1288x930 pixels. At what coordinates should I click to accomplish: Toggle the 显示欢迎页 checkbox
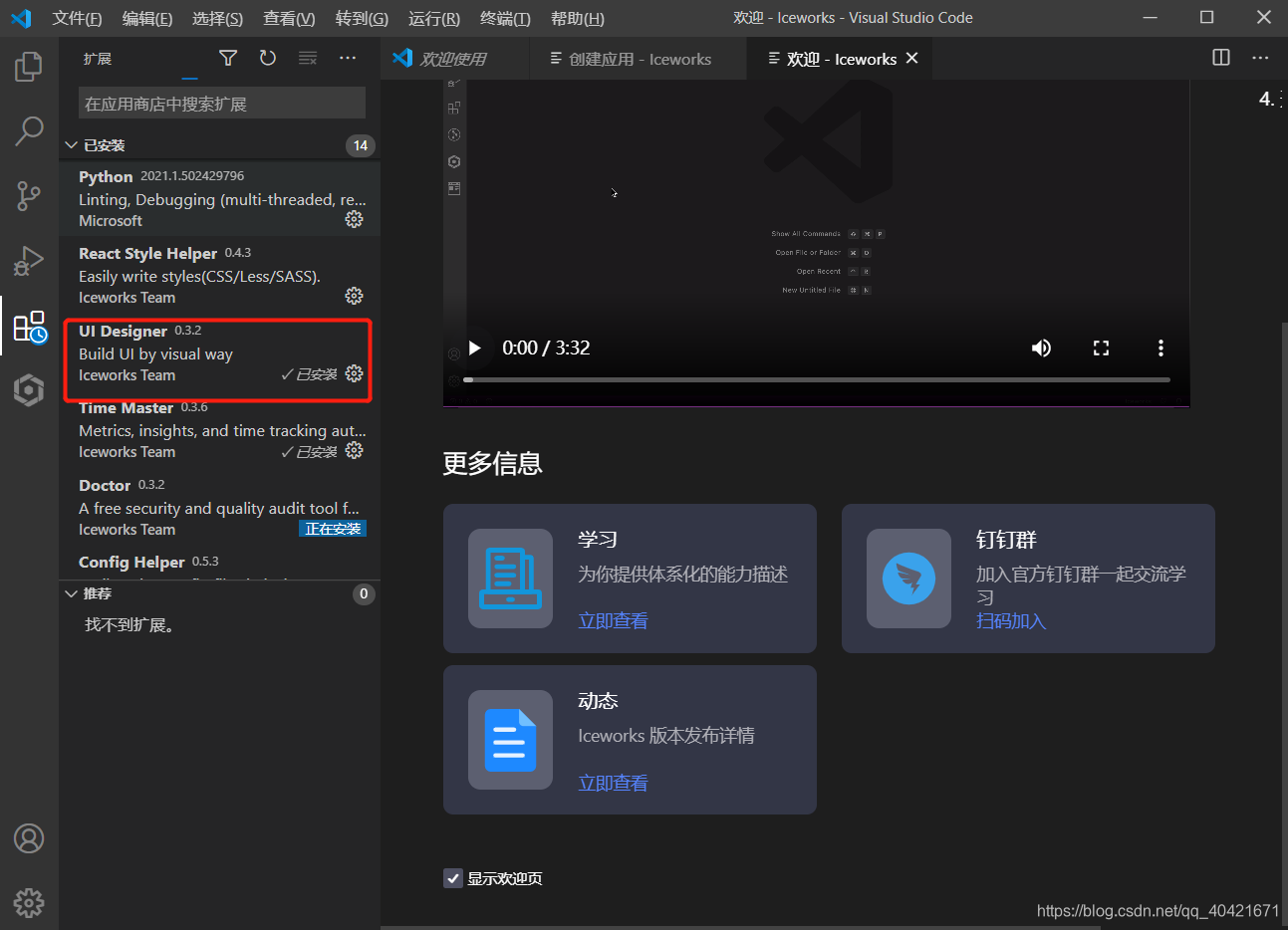453,878
